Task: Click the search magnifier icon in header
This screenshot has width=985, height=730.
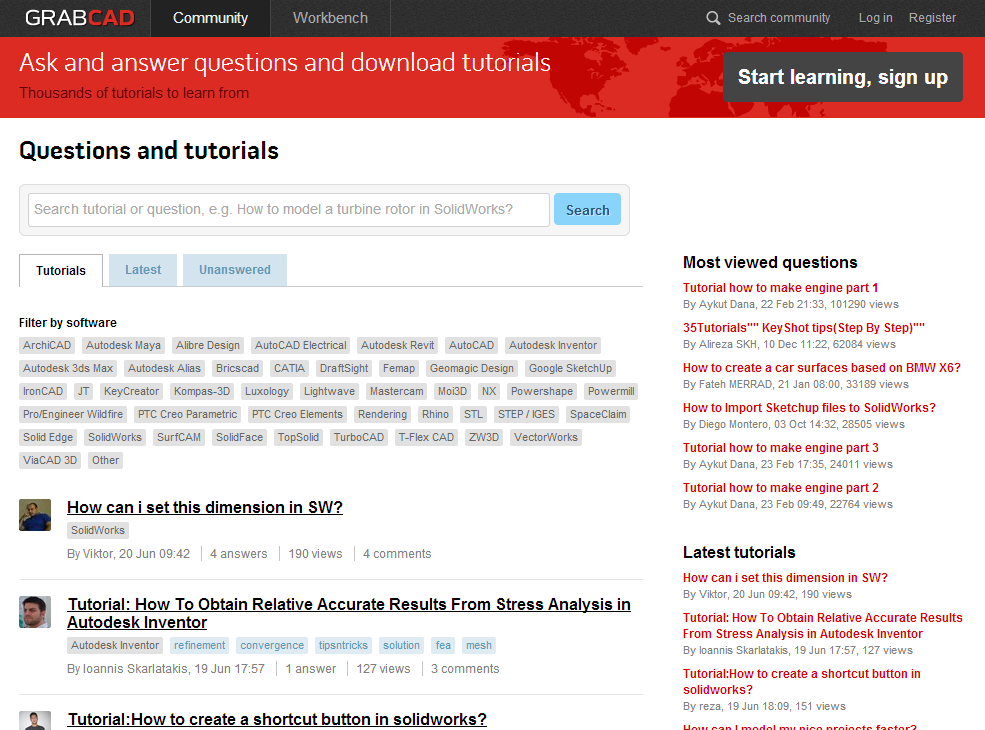Action: click(x=713, y=18)
